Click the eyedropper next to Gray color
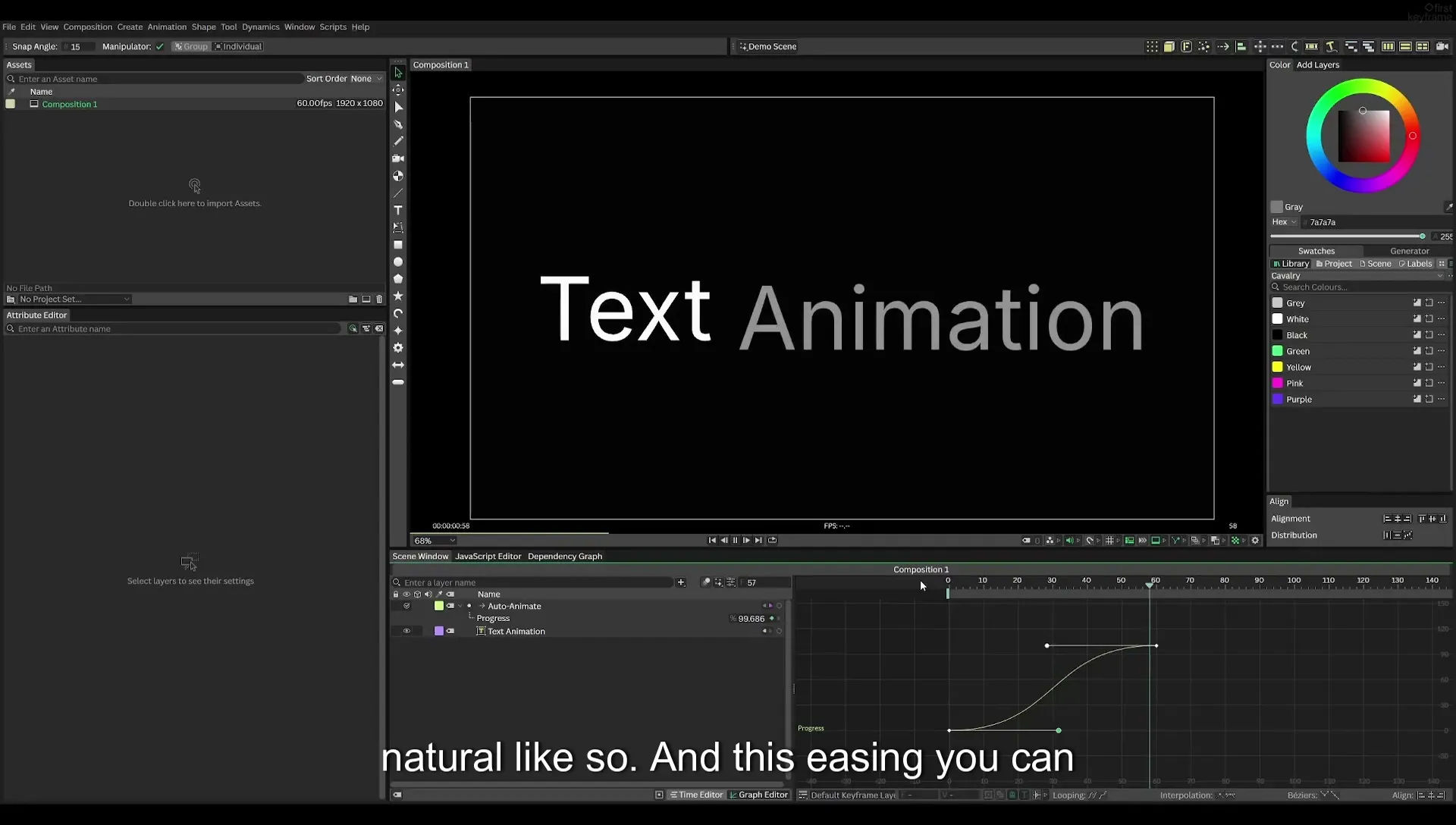 [1448, 207]
